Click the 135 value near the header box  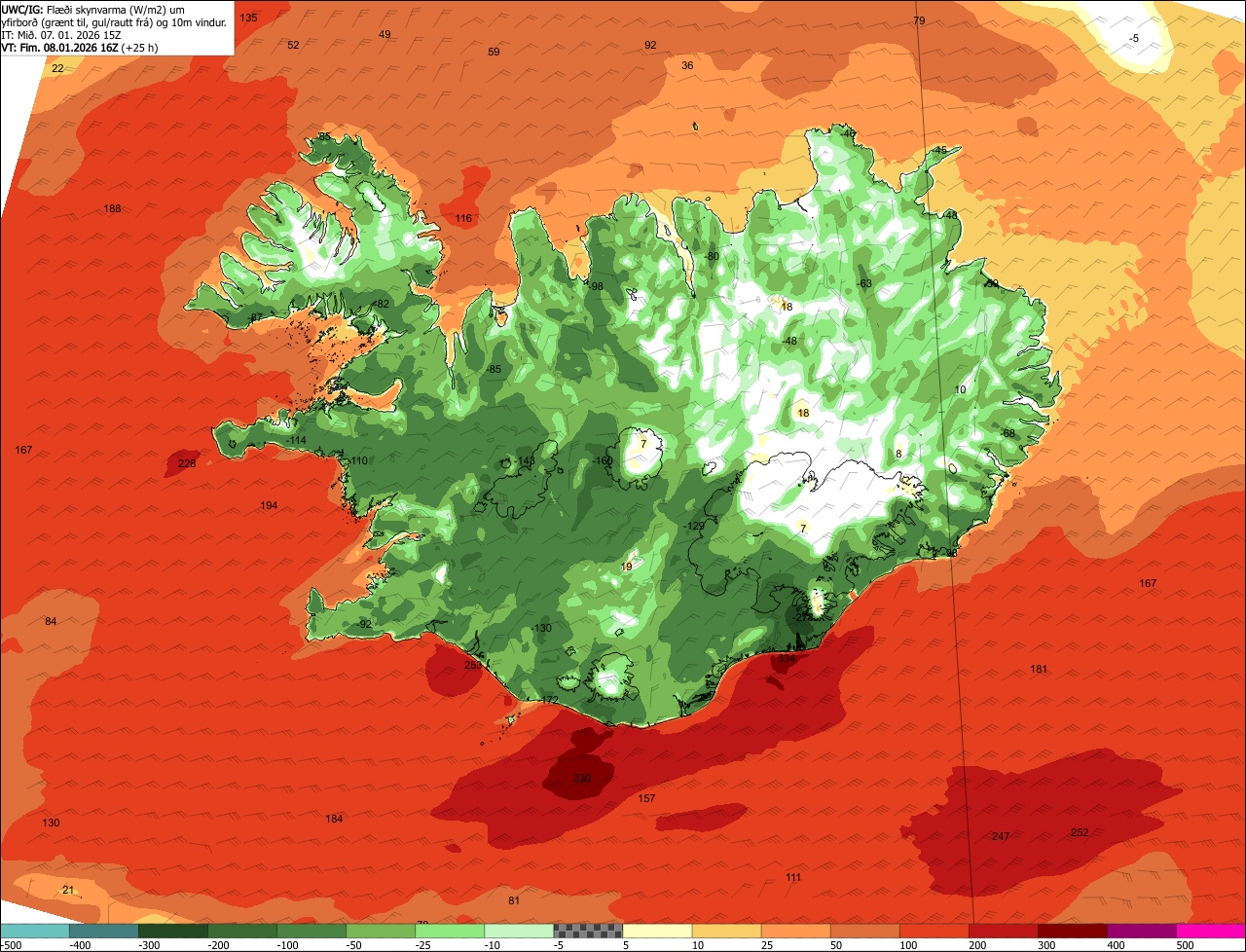pos(249,18)
